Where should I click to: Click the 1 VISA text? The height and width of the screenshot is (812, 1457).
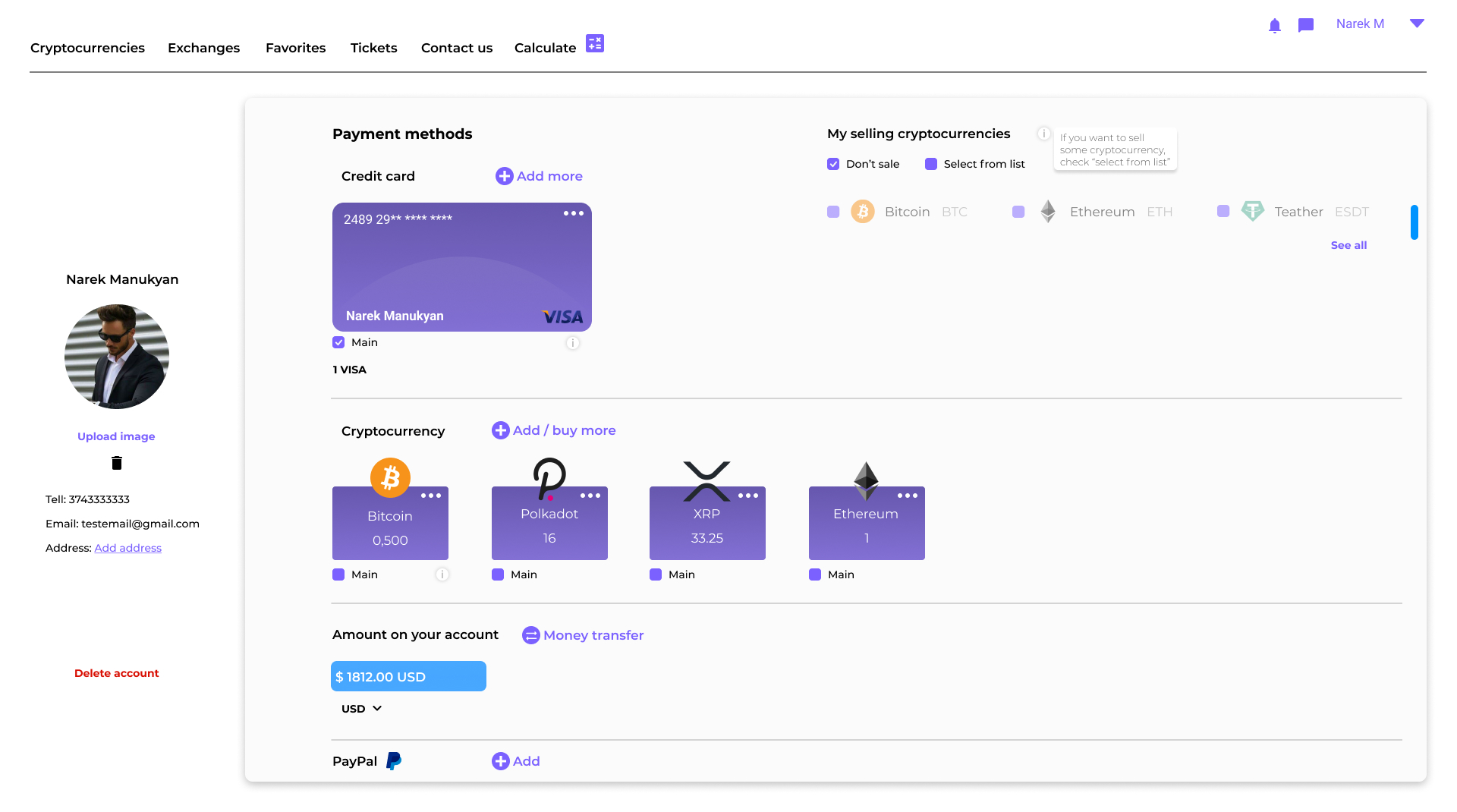pyautogui.click(x=349, y=370)
